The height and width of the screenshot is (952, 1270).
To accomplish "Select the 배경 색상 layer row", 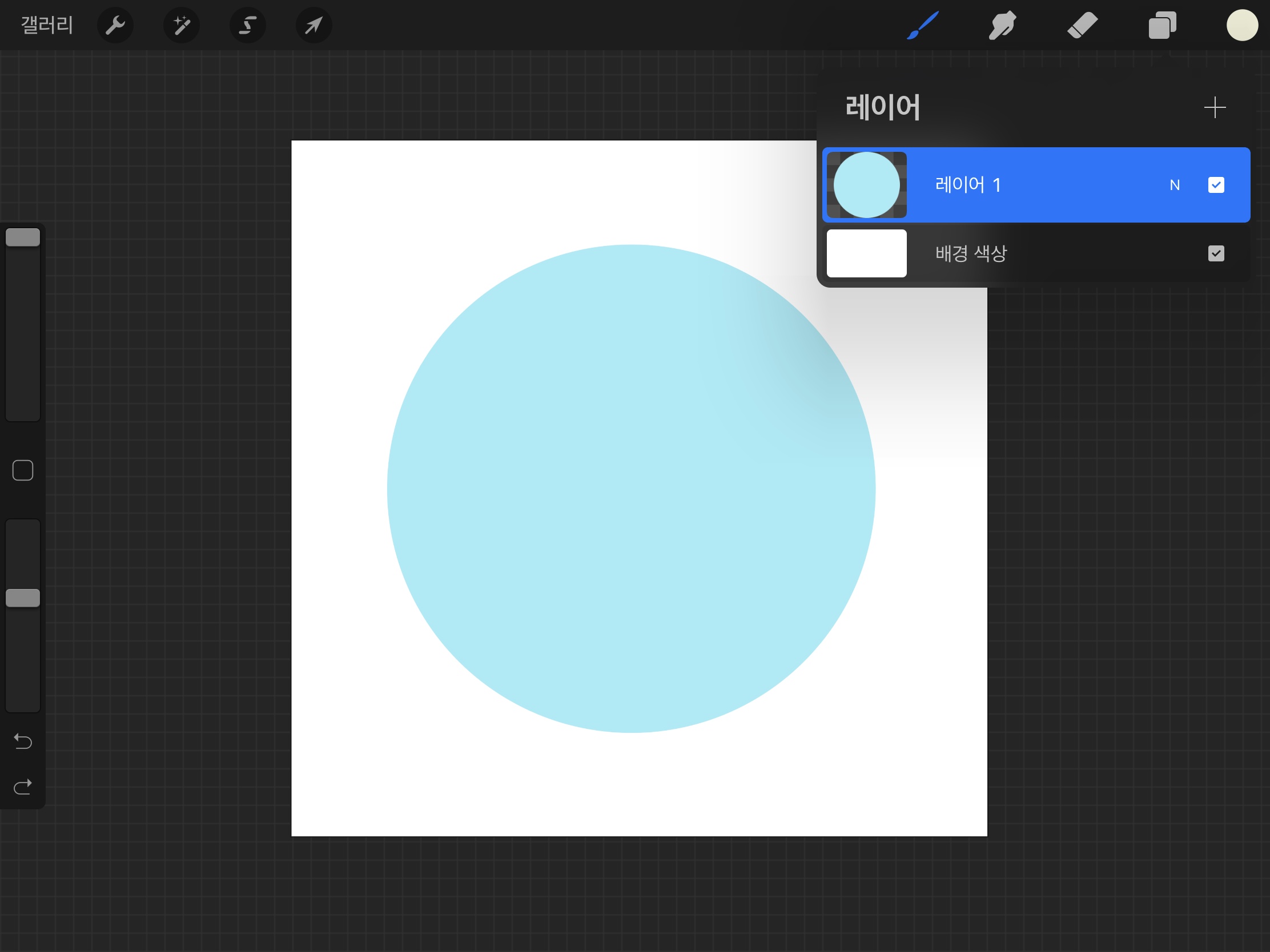I will 1034,253.
